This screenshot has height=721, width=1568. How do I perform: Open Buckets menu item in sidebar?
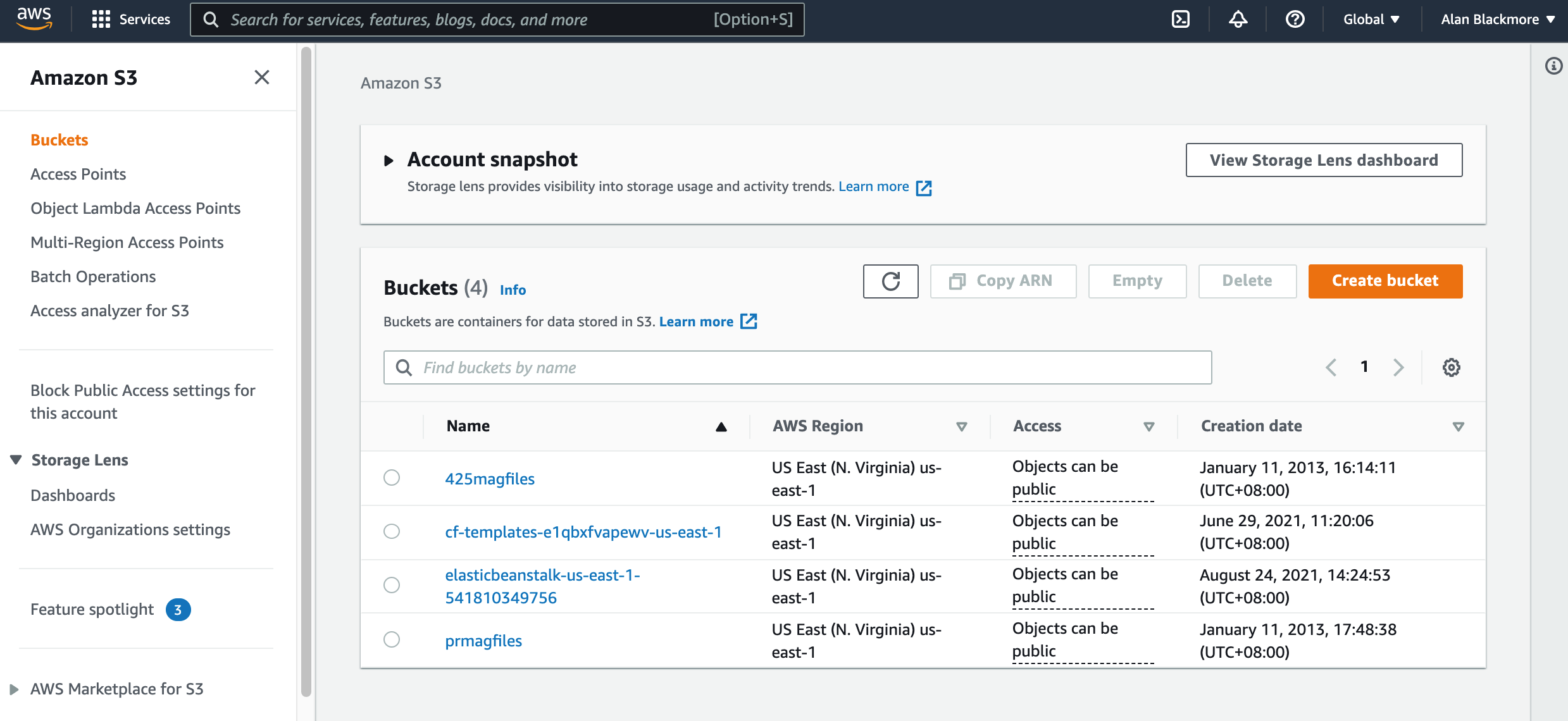(59, 140)
